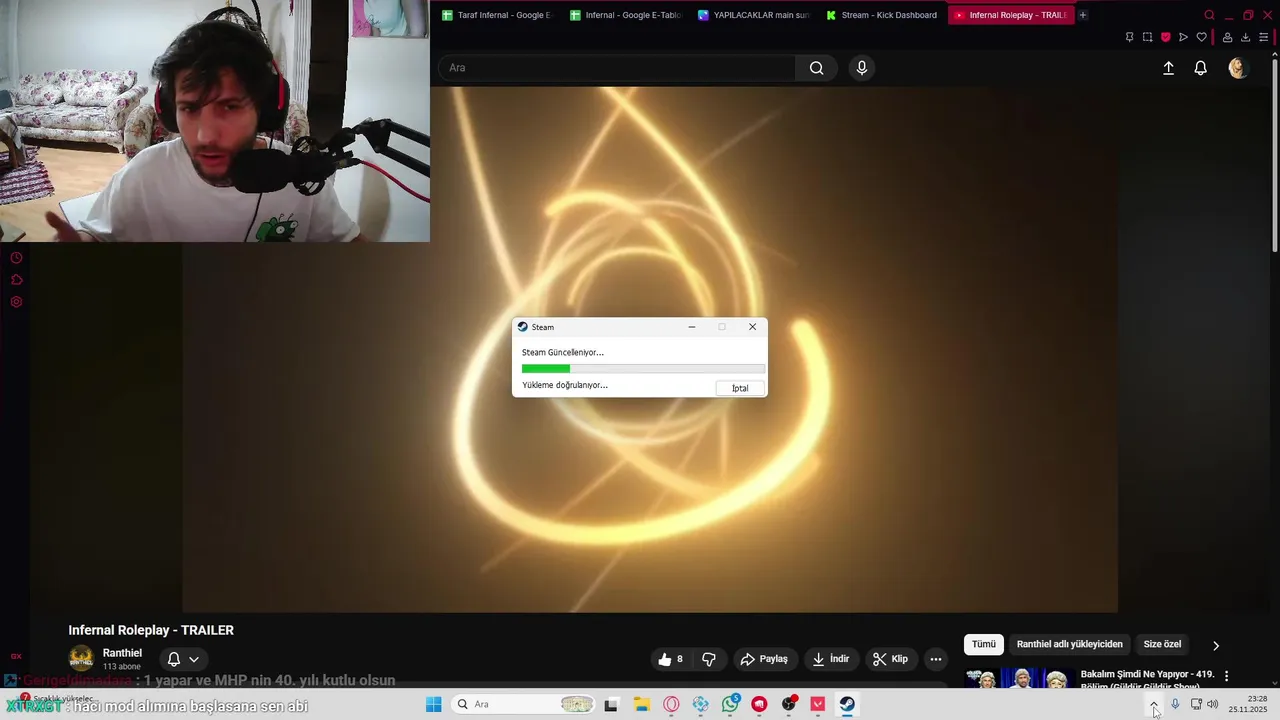1280x720 pixels.
Task: Select the Size özel filter chip
Action: 1162,644
